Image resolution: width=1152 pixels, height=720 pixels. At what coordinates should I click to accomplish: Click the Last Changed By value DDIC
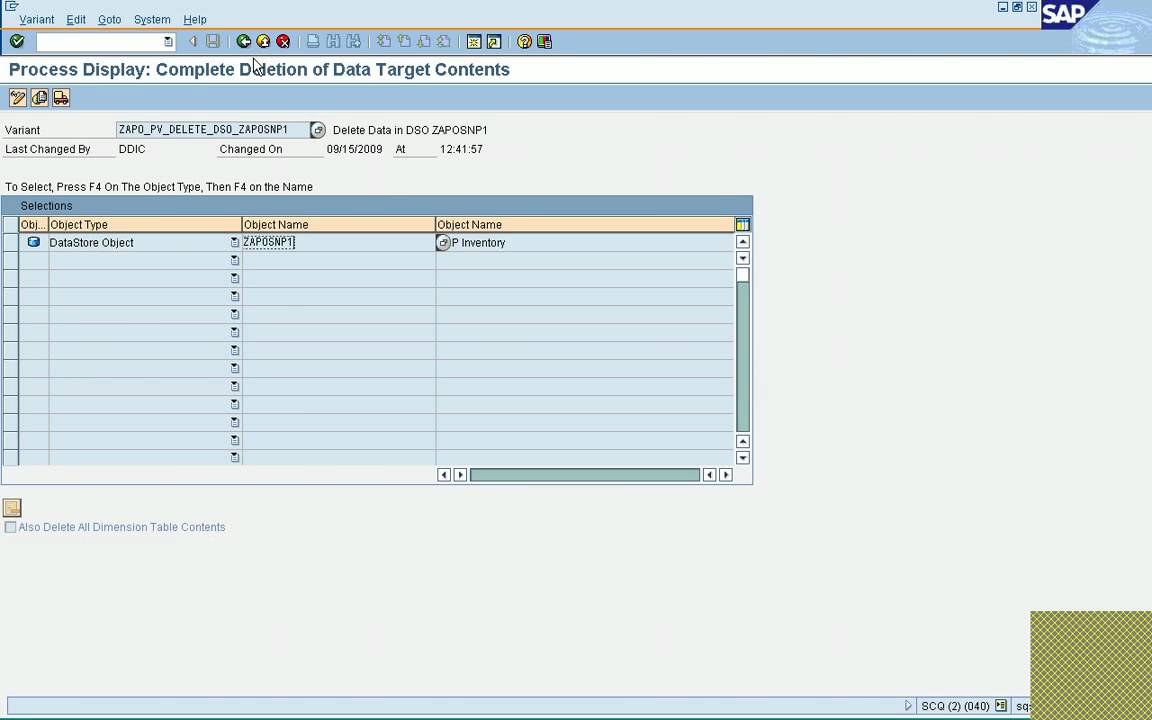click(132, 149)
